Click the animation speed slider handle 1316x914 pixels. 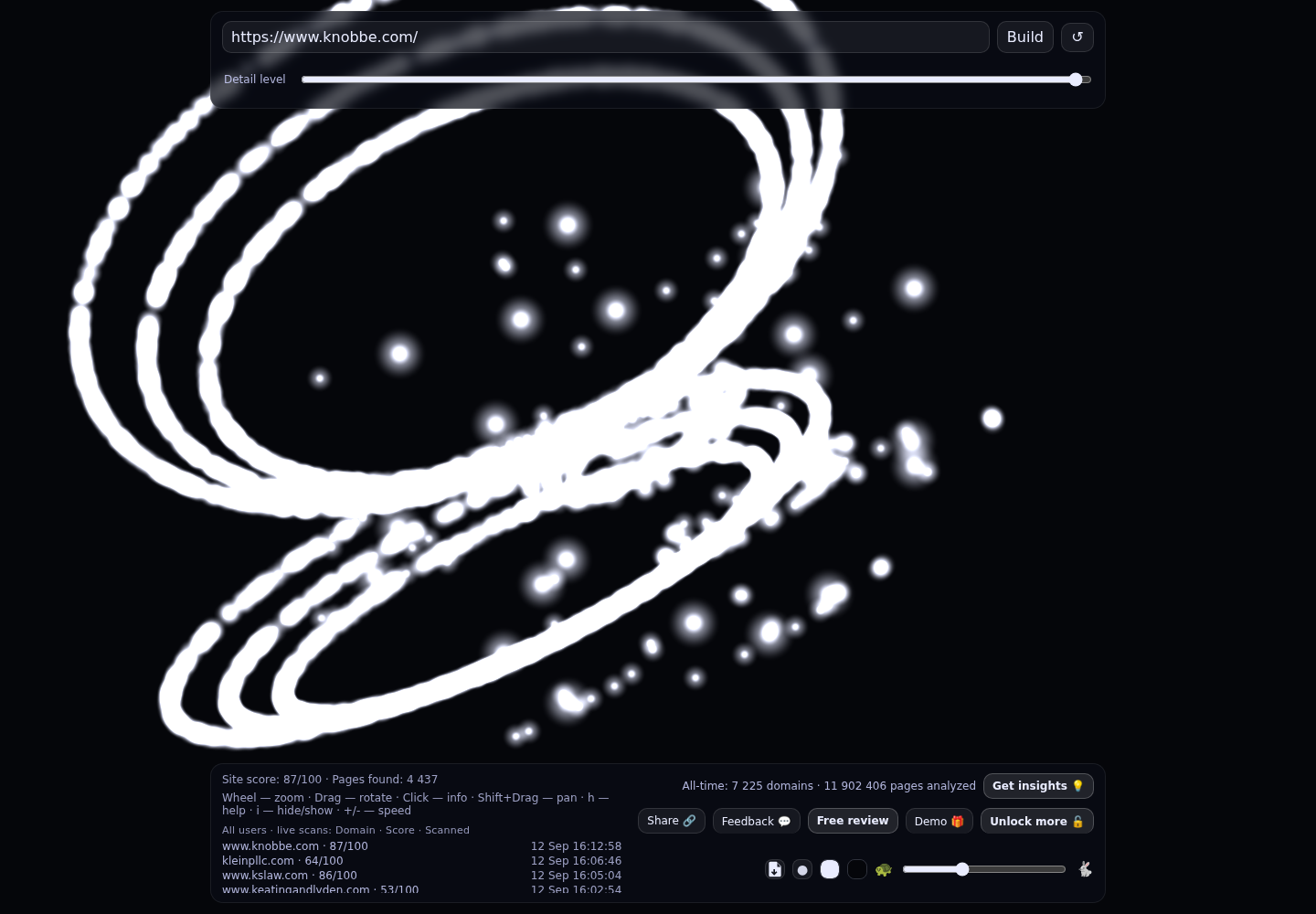(x=962, y=869)
